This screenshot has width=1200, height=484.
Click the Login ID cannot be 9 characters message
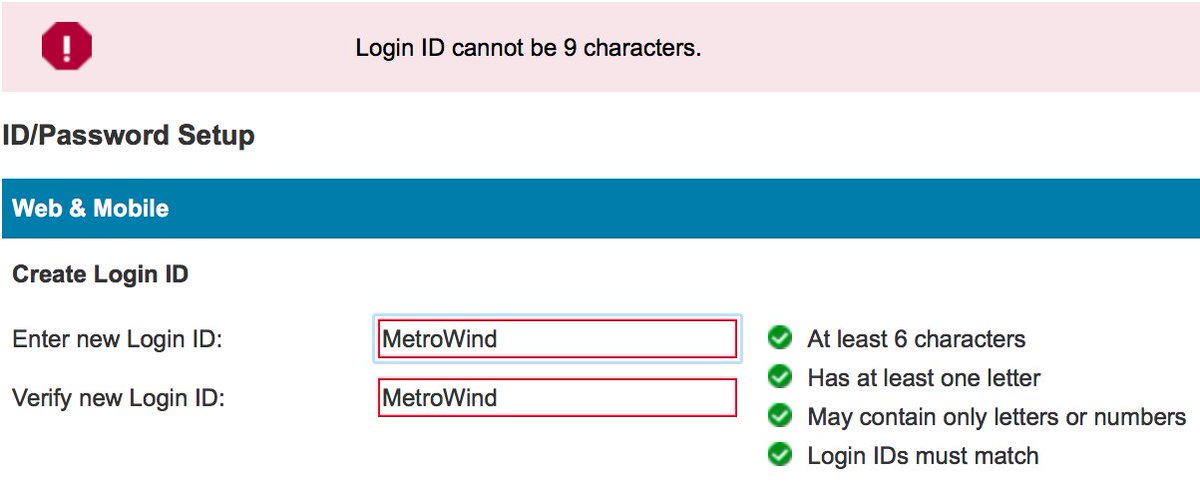(528, 48)
